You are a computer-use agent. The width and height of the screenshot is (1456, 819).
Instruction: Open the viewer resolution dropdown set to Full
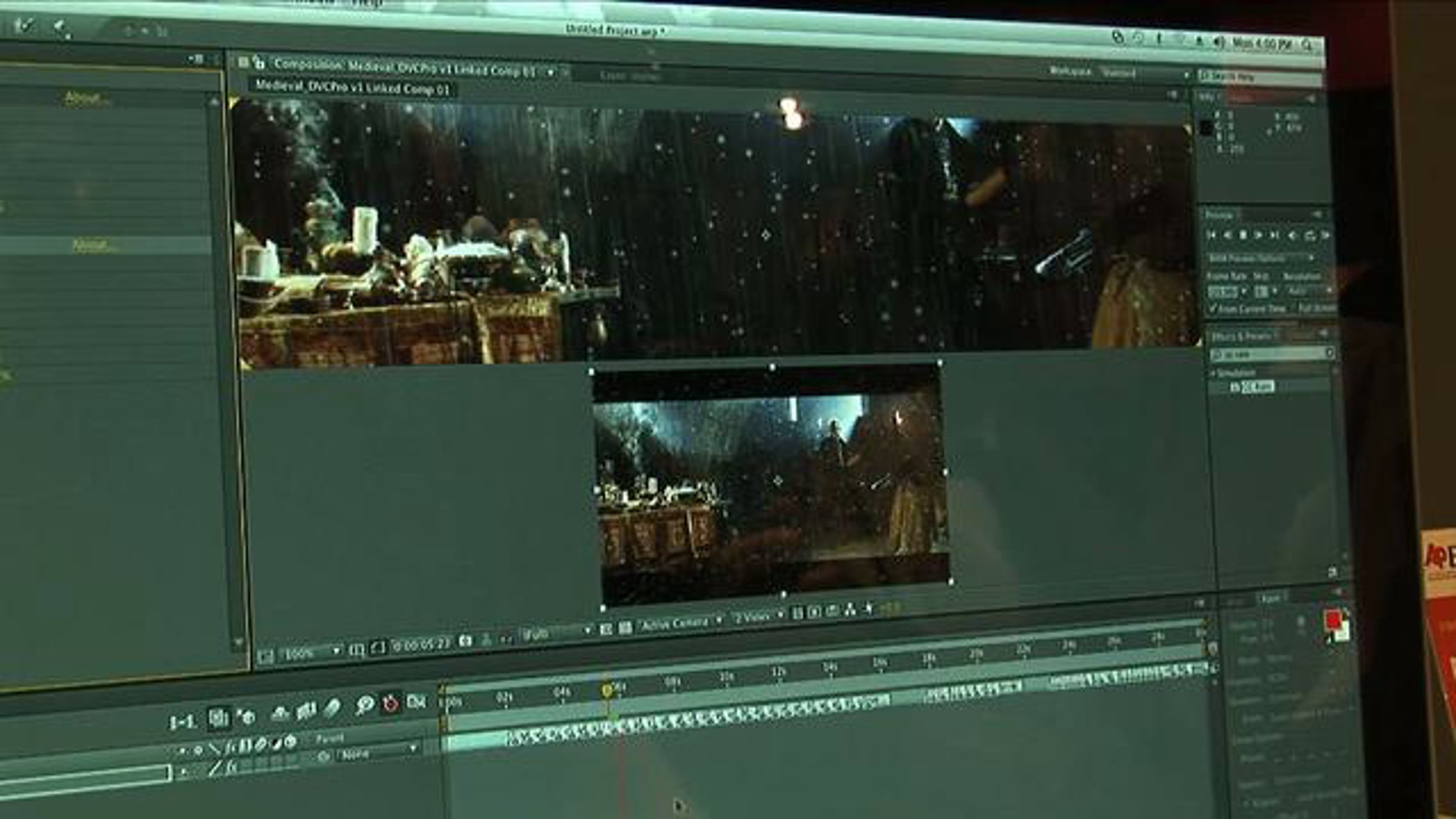[556, 633]
